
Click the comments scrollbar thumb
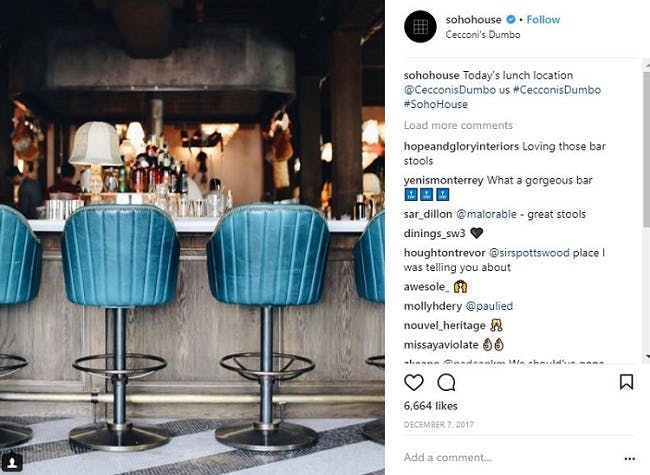click(x=646, y=149)
